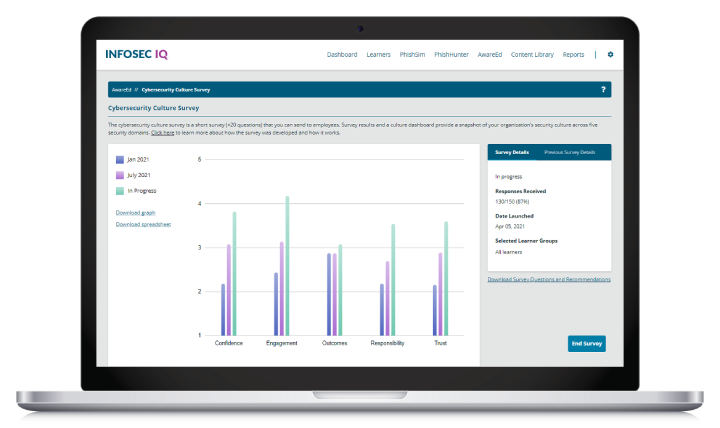Click the help question mark icon
The height and width of the screenshot is (428, 720).
click(603, 90)
